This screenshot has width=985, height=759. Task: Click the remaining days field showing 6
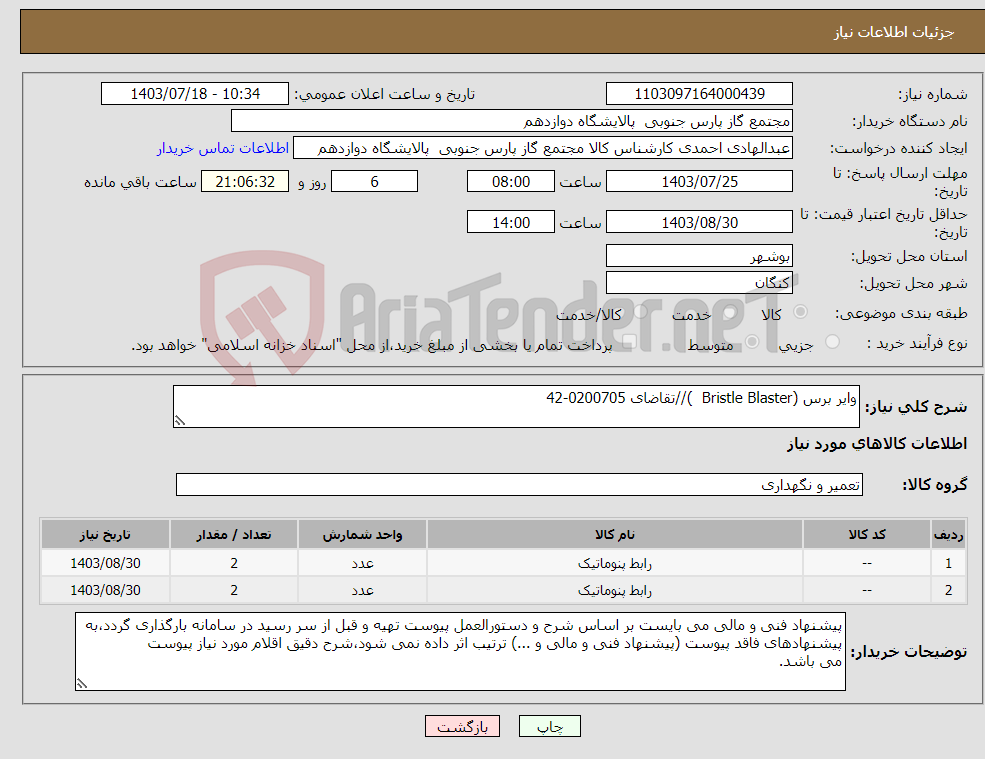pyautogui.click(x=374, y=182)
